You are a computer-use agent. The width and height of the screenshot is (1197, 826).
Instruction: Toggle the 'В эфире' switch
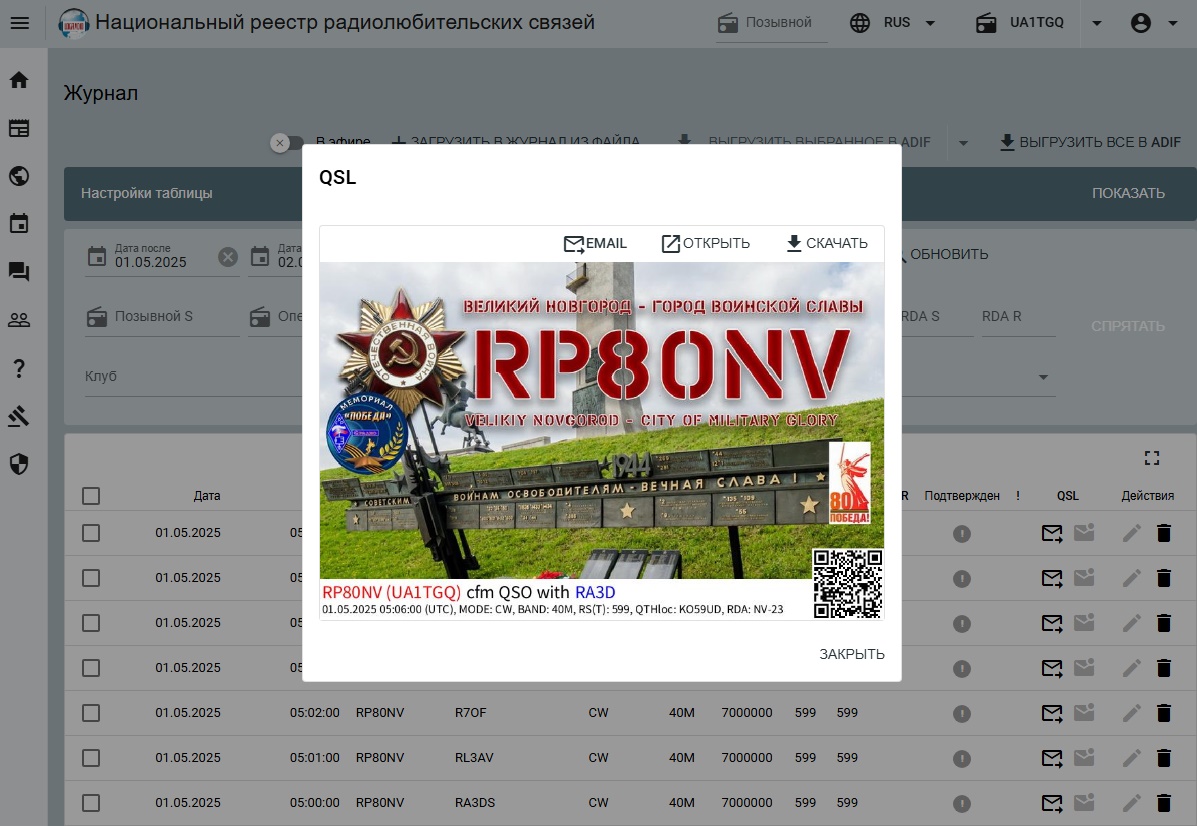(287, 143)
